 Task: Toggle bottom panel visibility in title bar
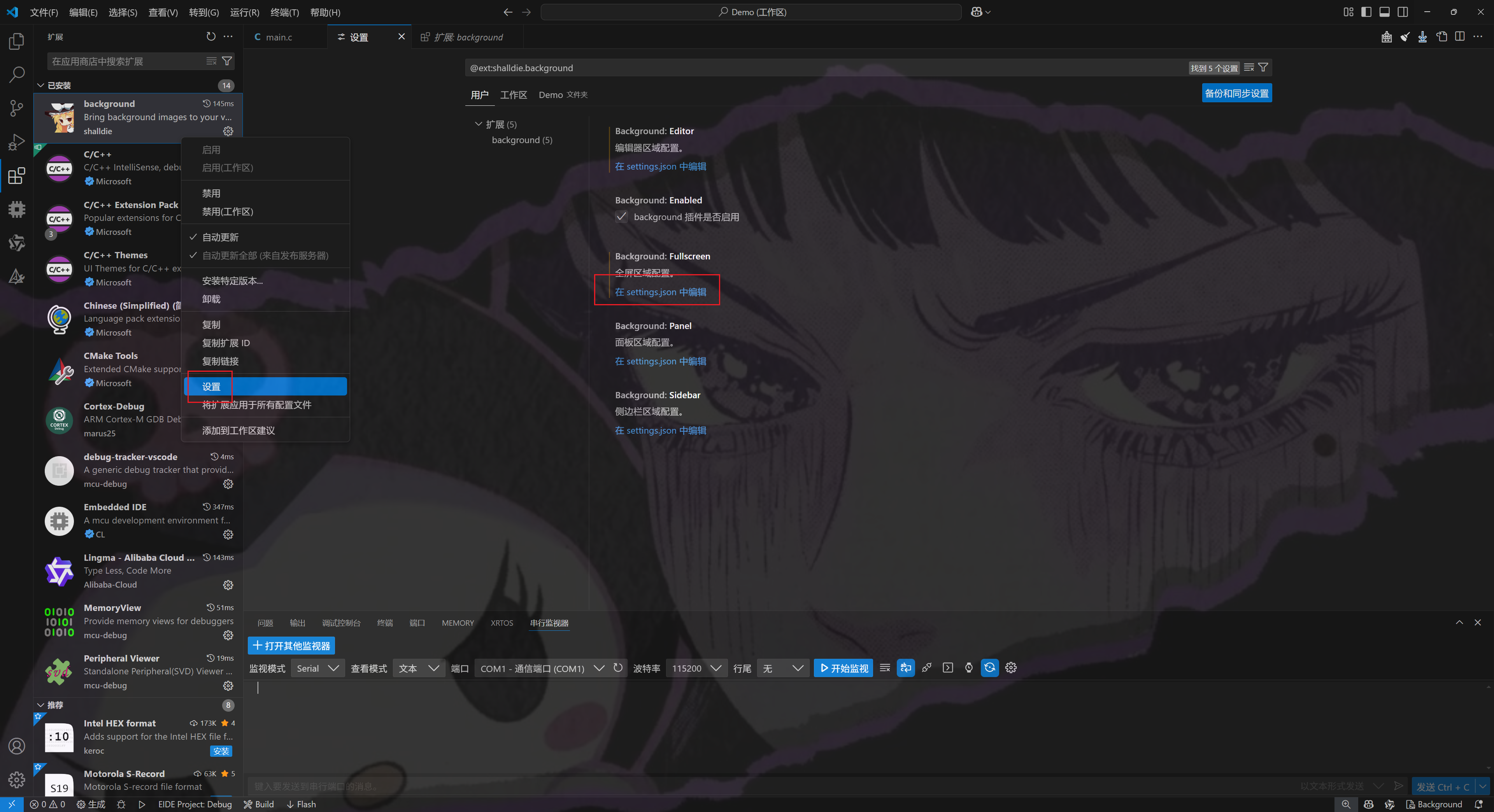(1384, 12)
